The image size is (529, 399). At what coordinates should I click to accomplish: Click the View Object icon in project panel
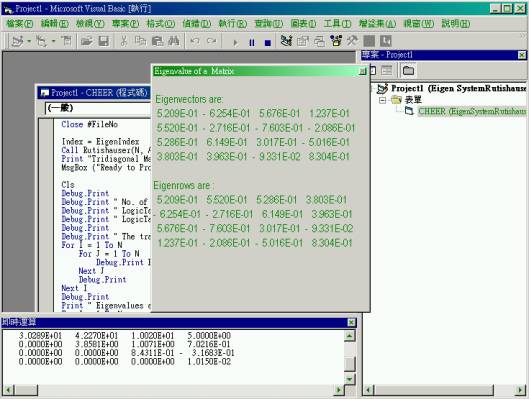[386, 70]
